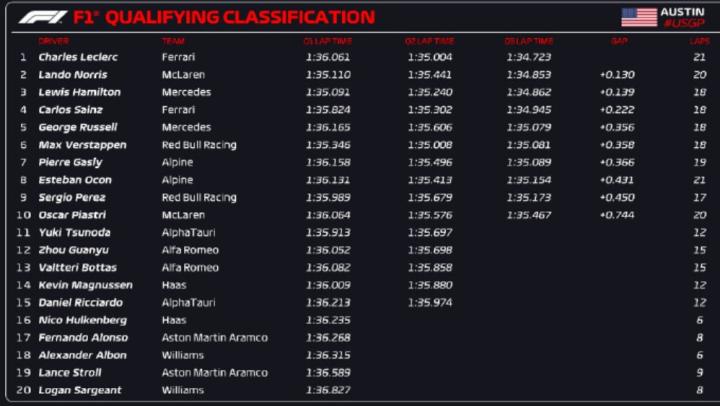
Task: Select the Q3 LAP TIME column header
Action: (x=528, y=41)
